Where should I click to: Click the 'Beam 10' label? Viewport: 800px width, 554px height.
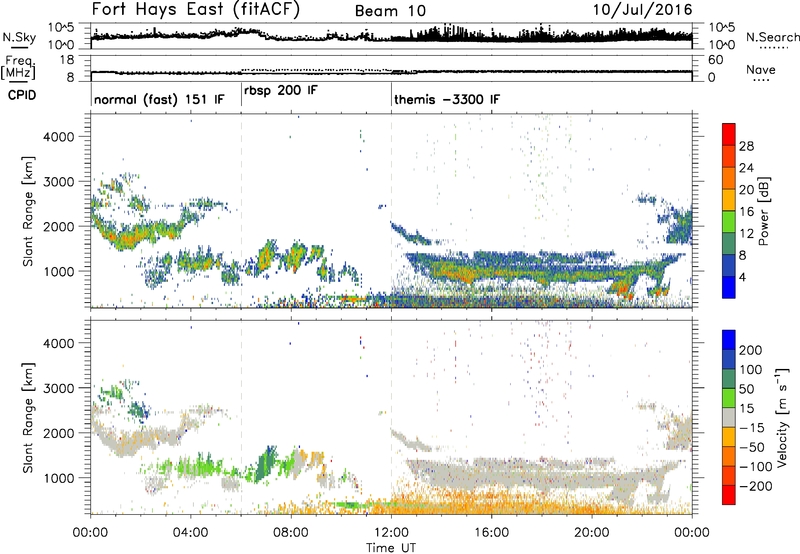coord(390,11)
